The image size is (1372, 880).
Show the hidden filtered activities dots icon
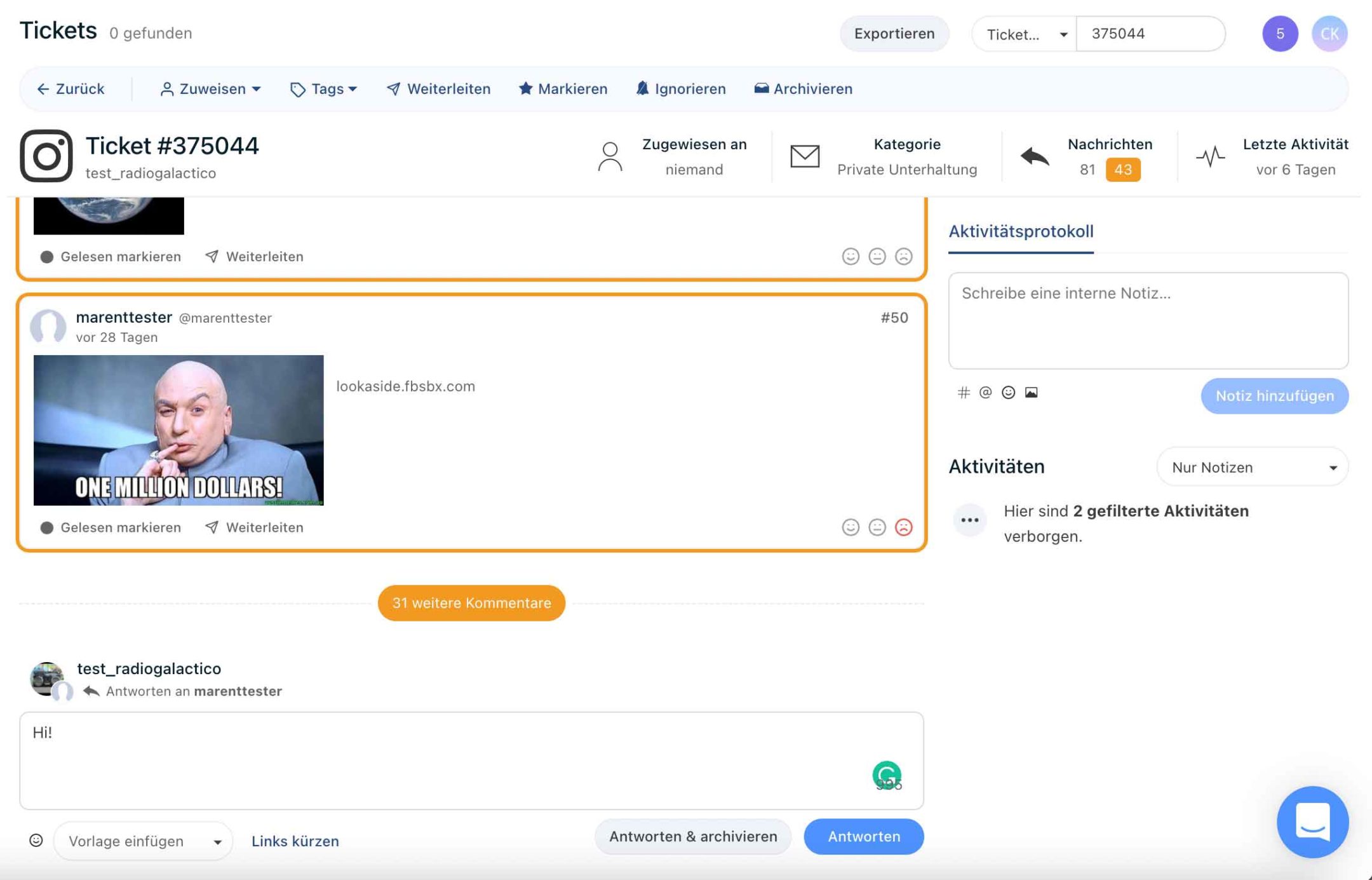tap(970, 520)
